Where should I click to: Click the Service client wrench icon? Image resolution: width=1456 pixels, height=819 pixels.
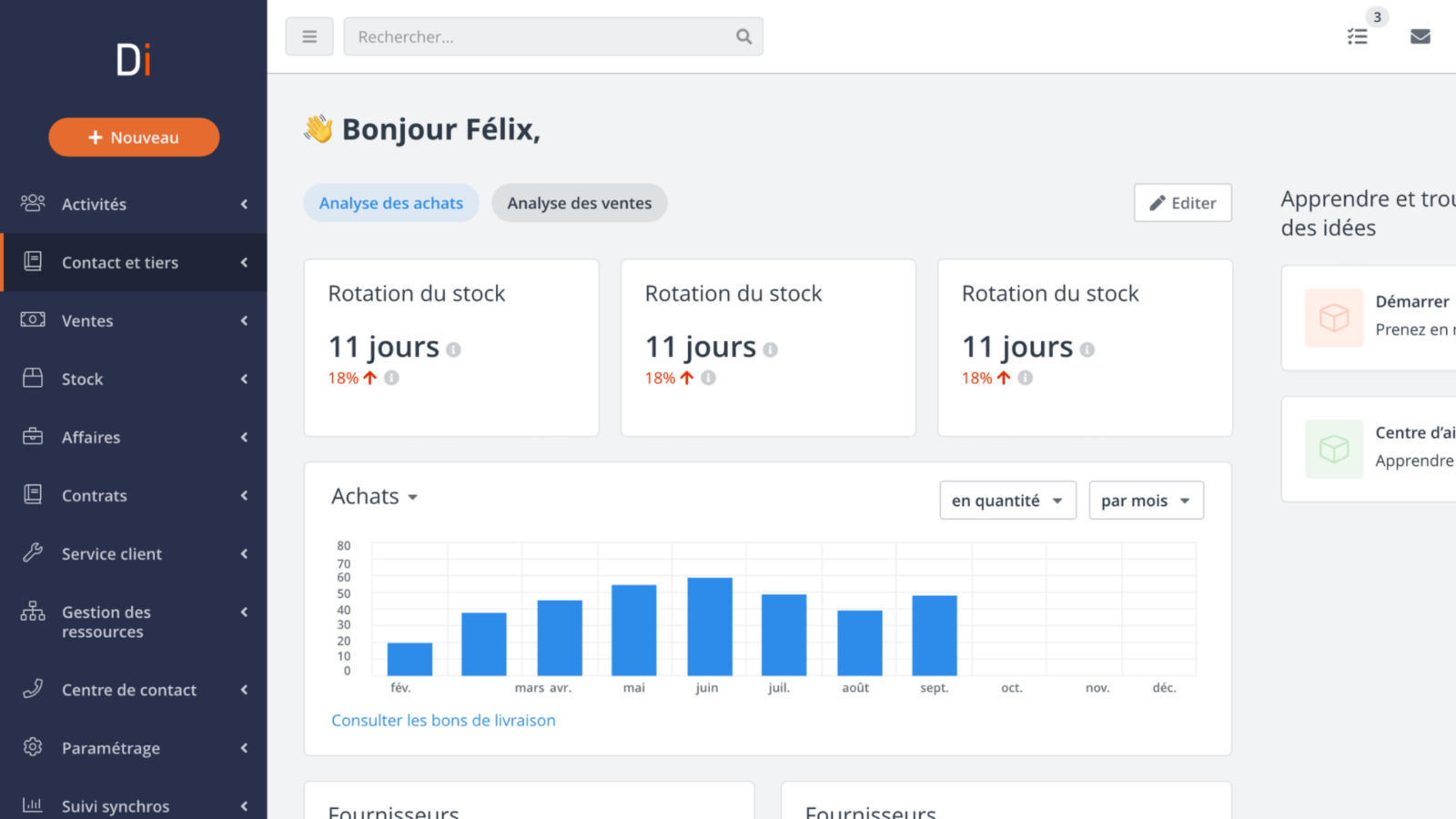click(x=33, y=553)
